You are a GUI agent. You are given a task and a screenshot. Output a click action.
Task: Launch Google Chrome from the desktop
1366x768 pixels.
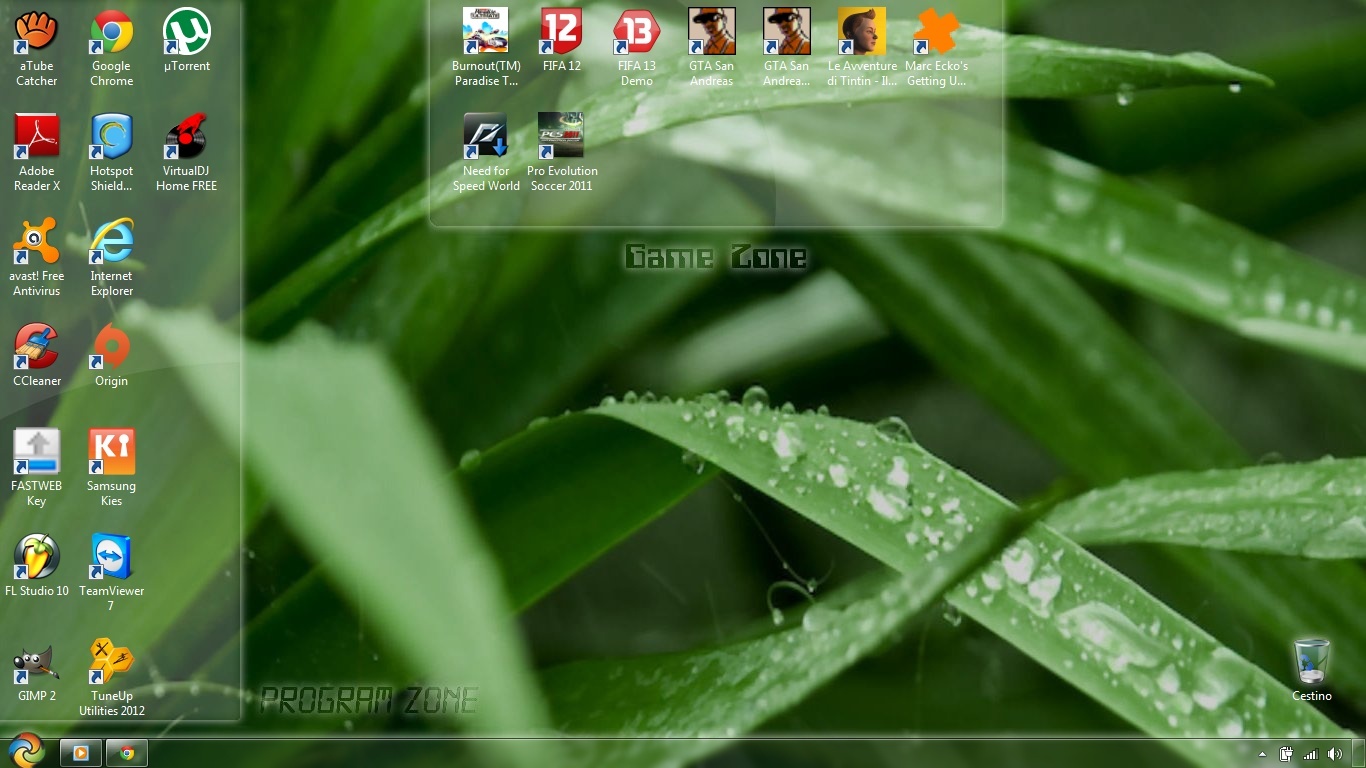tap(112, 48)
